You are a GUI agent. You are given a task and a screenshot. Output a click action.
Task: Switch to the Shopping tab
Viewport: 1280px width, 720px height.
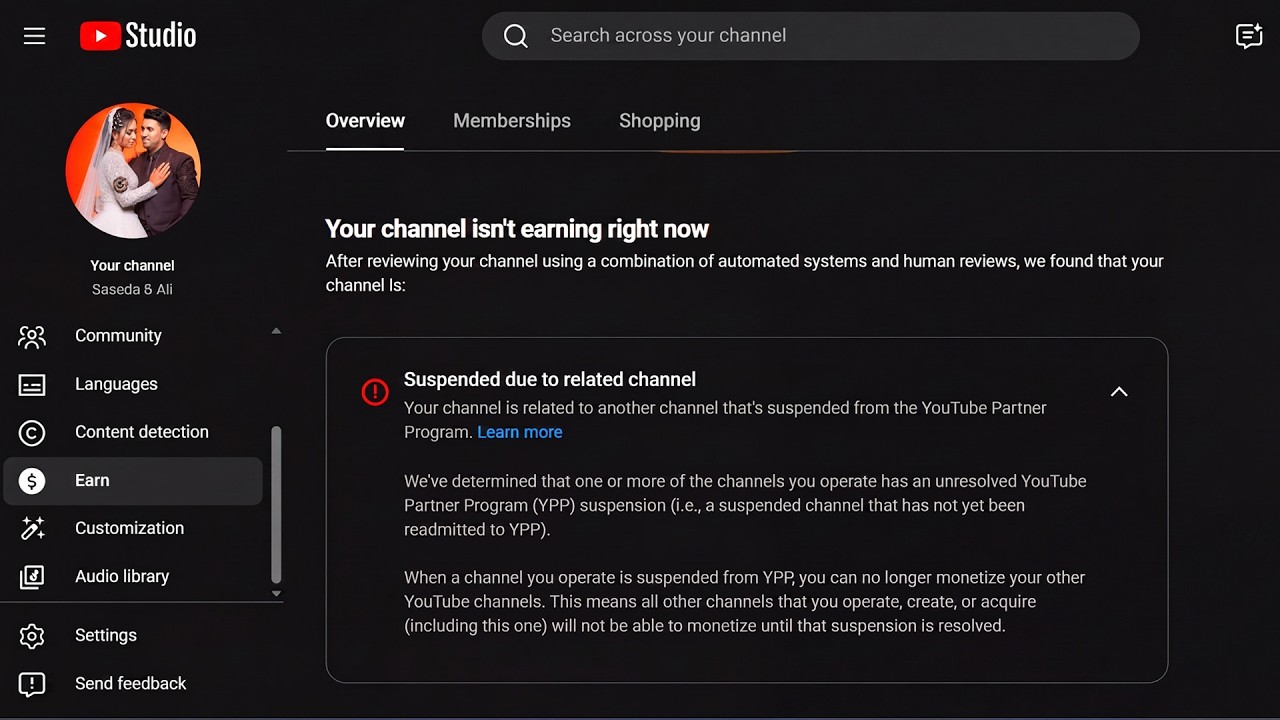pyautogui.click(x=660, y=121)
